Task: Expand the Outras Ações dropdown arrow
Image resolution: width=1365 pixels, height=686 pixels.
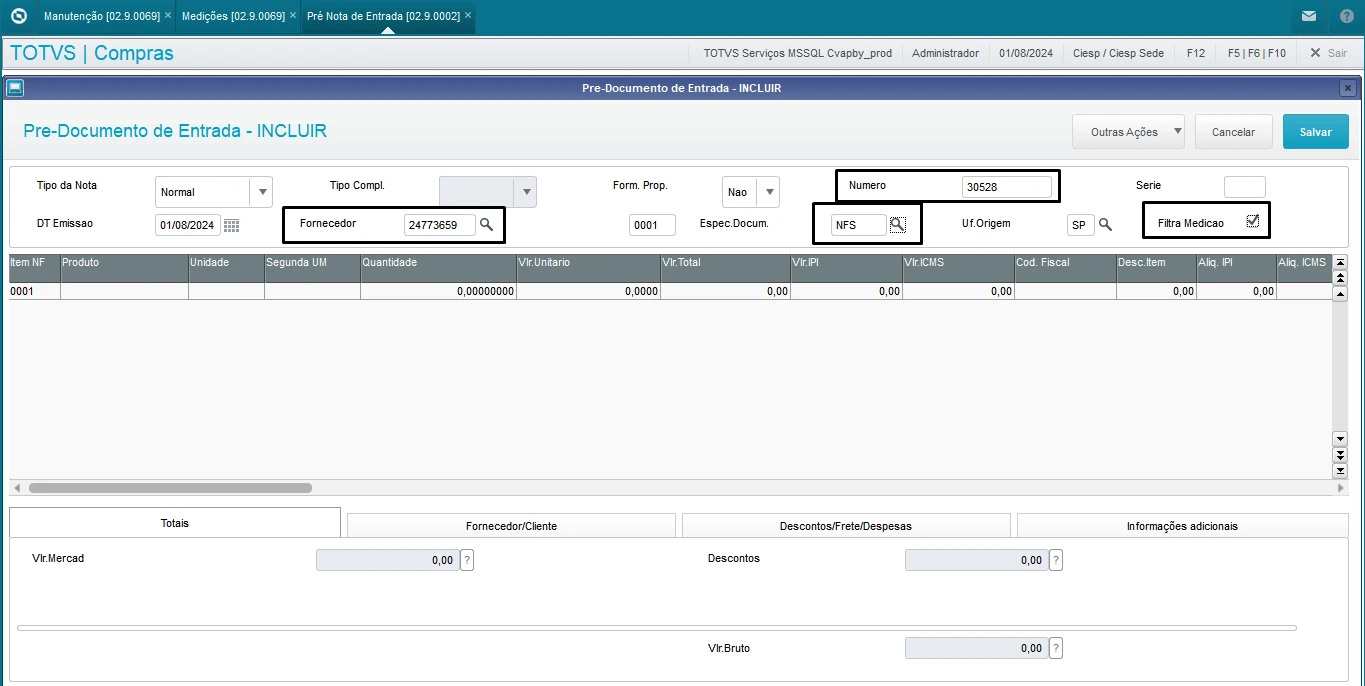Action: pyautogui.click(x=1177, y=131)
